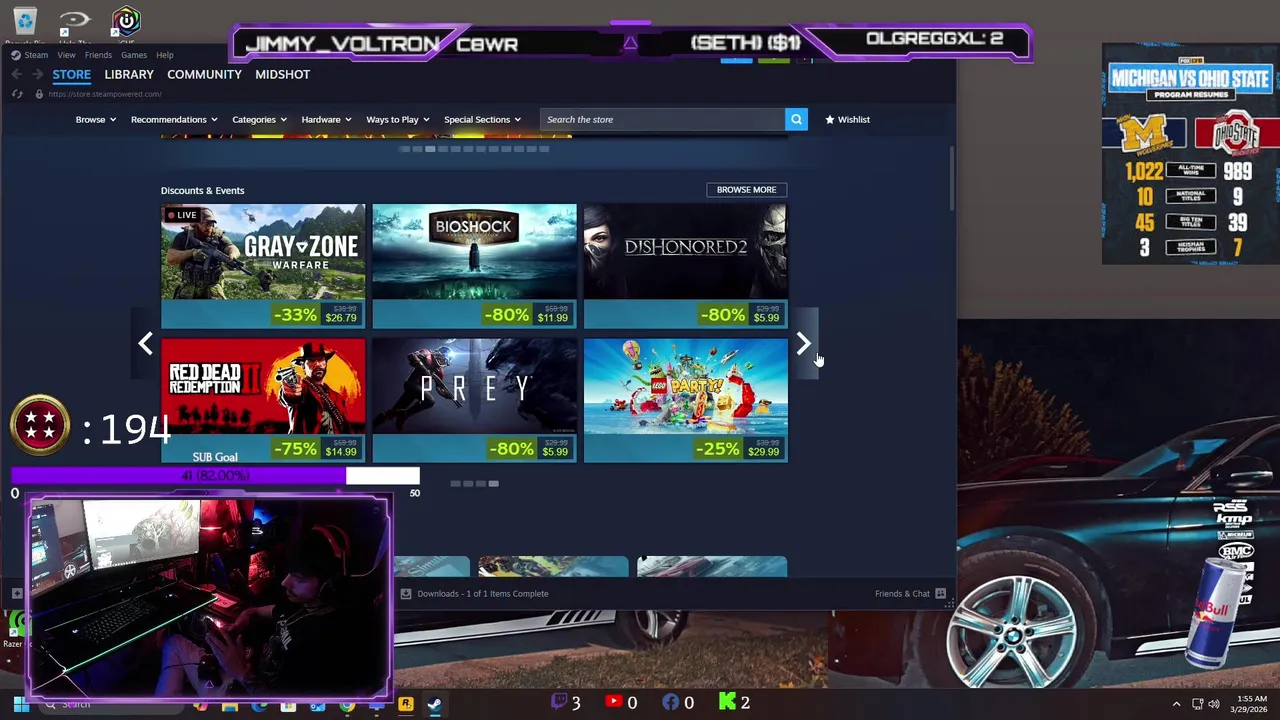Image resolution: width=1280 pixels, height=720 pixels.
Task: Expand the Recommendations dropdown
Action: tap(174, 119)
